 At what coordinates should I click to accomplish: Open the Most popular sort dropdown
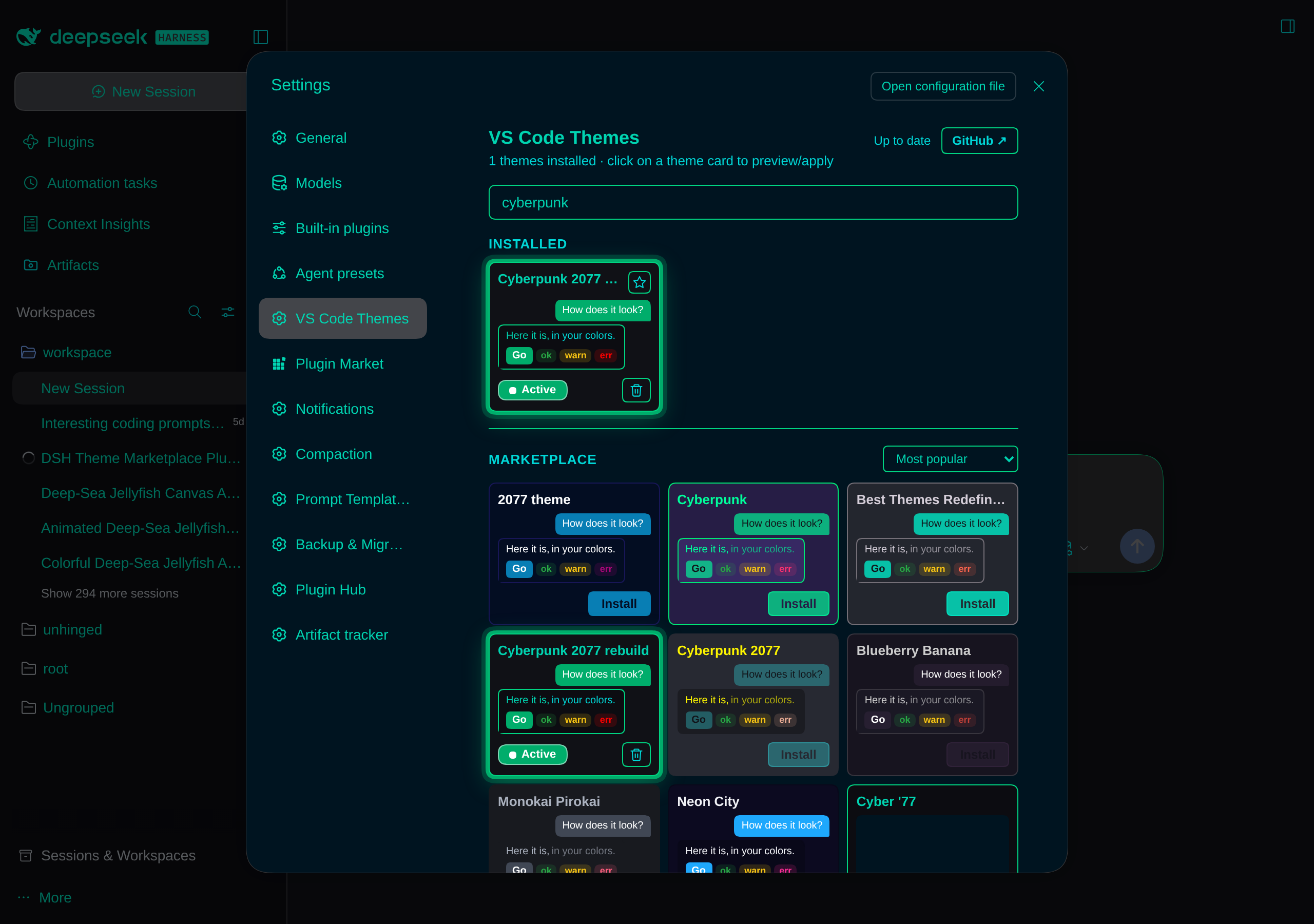(950, 459)
